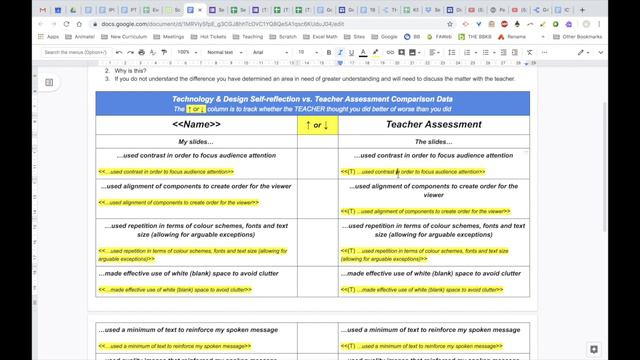Open the Scratch bookmark folder

point(283,37)
